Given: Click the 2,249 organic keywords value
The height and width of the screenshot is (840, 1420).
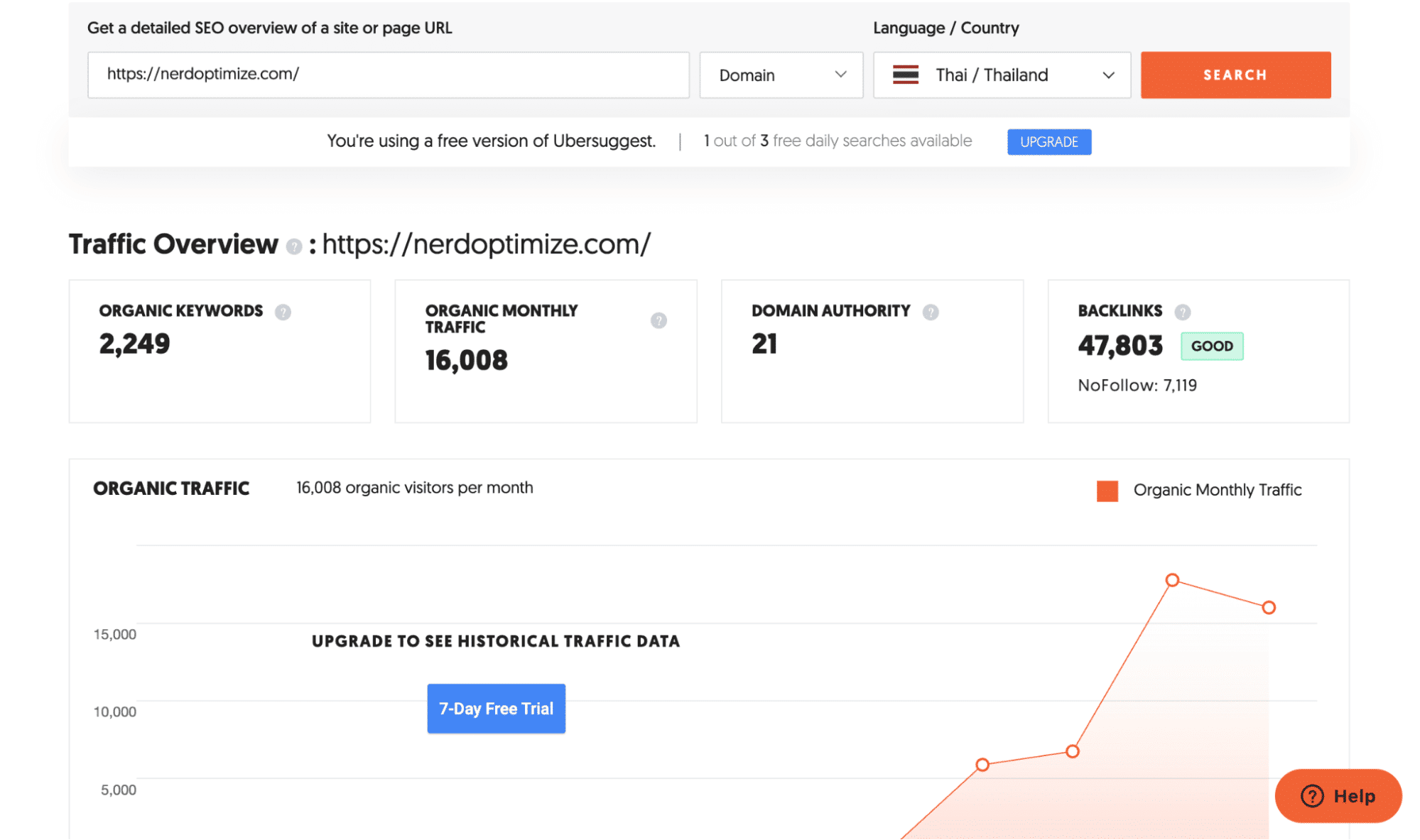Looking at the screenshot, I should (135, 344).
